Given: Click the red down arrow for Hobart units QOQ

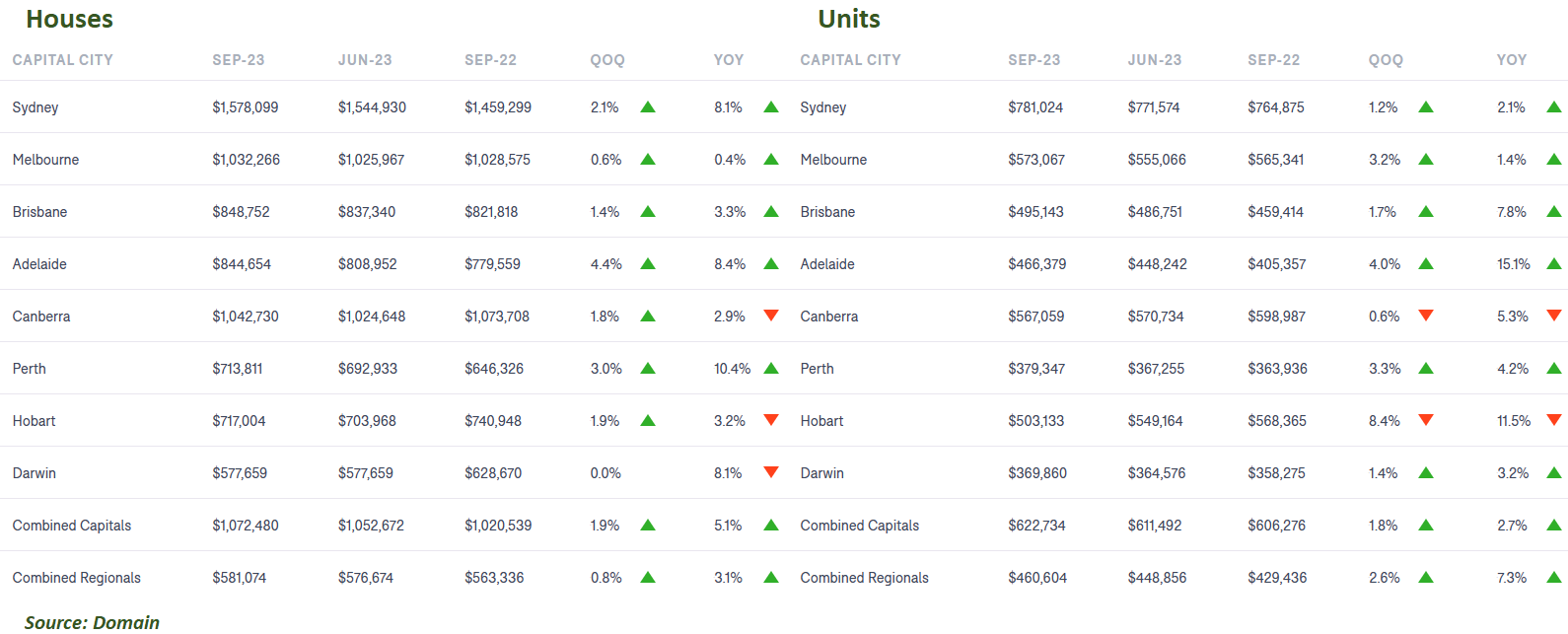Looking at the screenshot, I should coord(1425,420).
